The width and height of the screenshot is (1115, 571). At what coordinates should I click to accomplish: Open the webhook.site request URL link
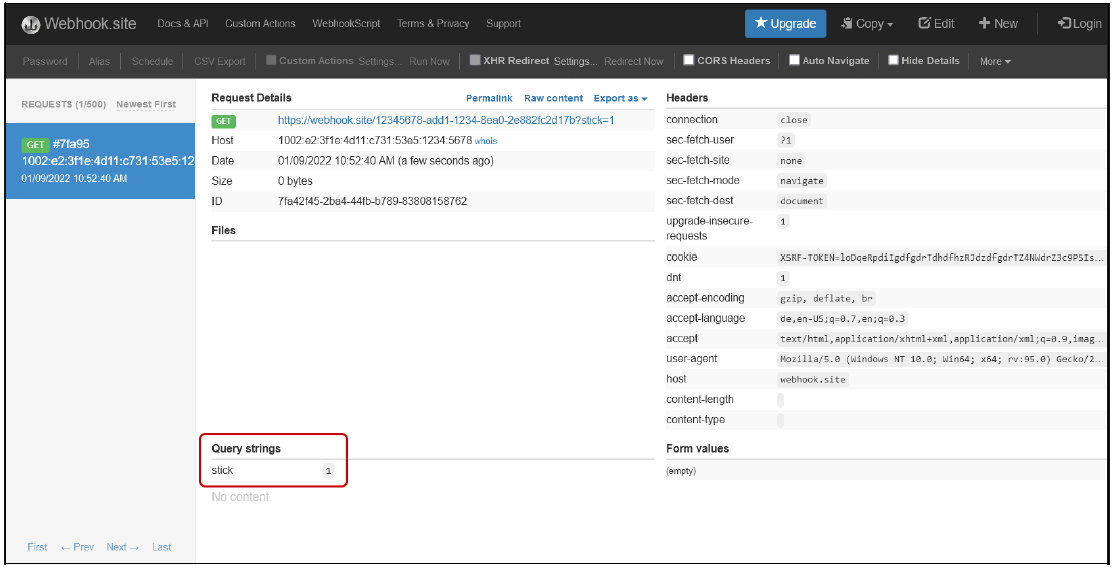(446, 120)
